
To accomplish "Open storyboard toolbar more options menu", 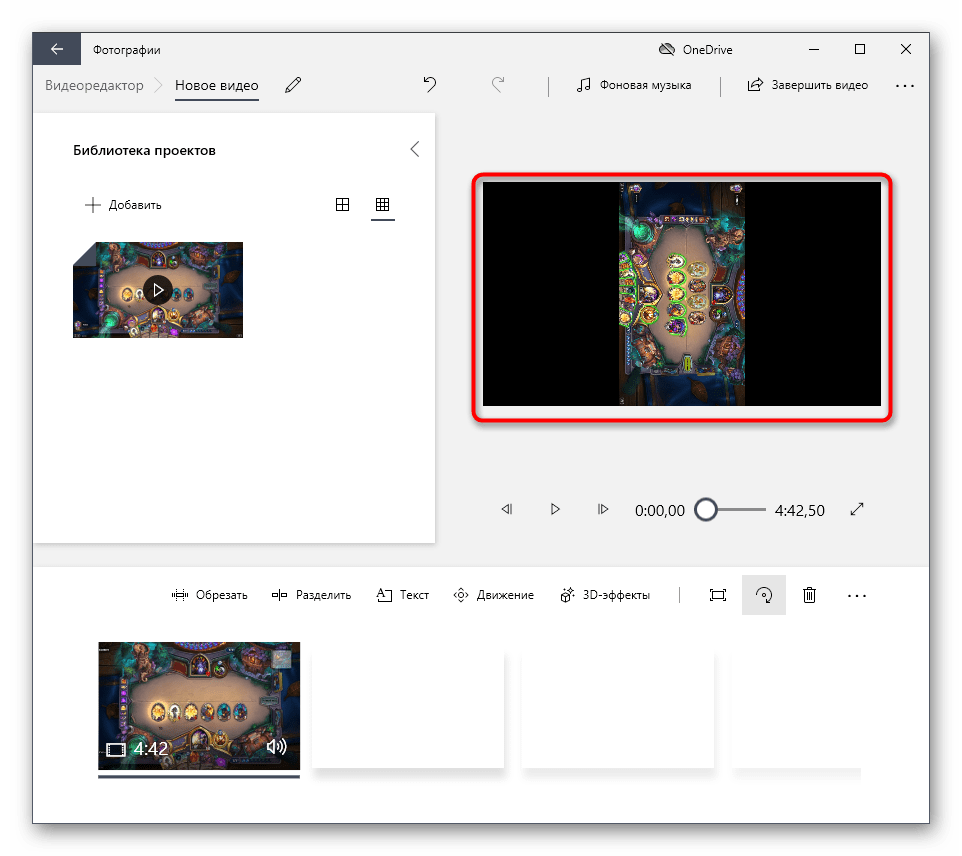I will point(857,595).
